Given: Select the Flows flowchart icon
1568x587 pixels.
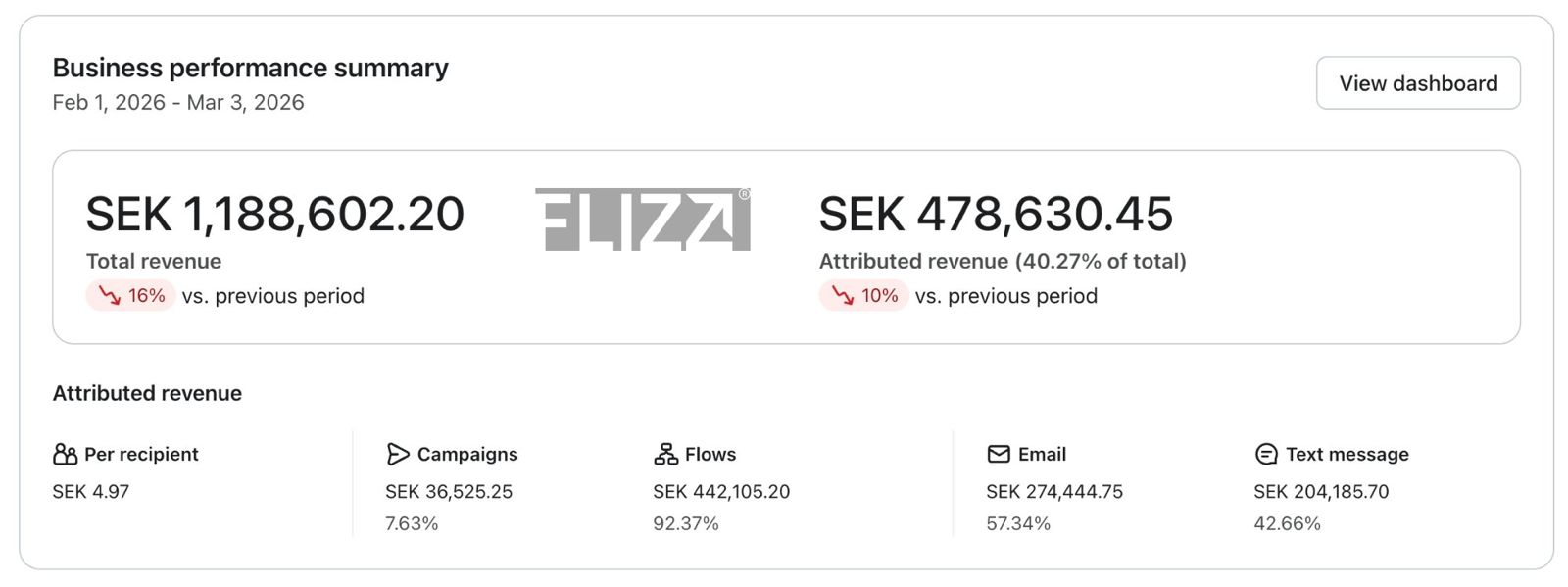Looking at the screenshot, I should click(666, 454).
